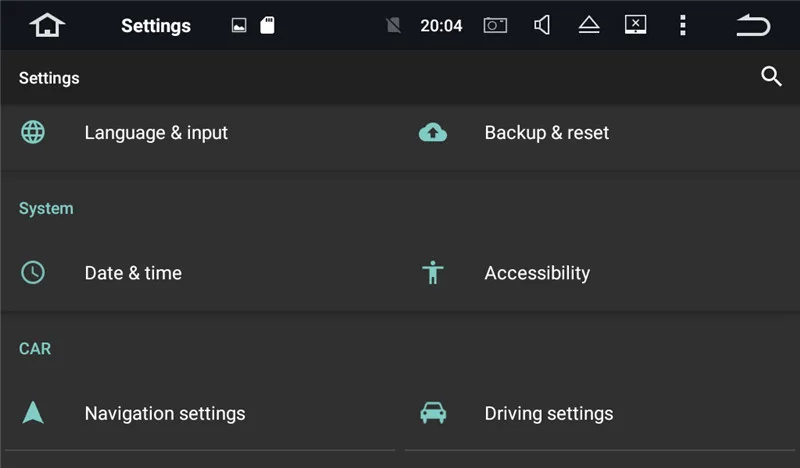Open the three-dot overflow menu

[x=683, y=25]
